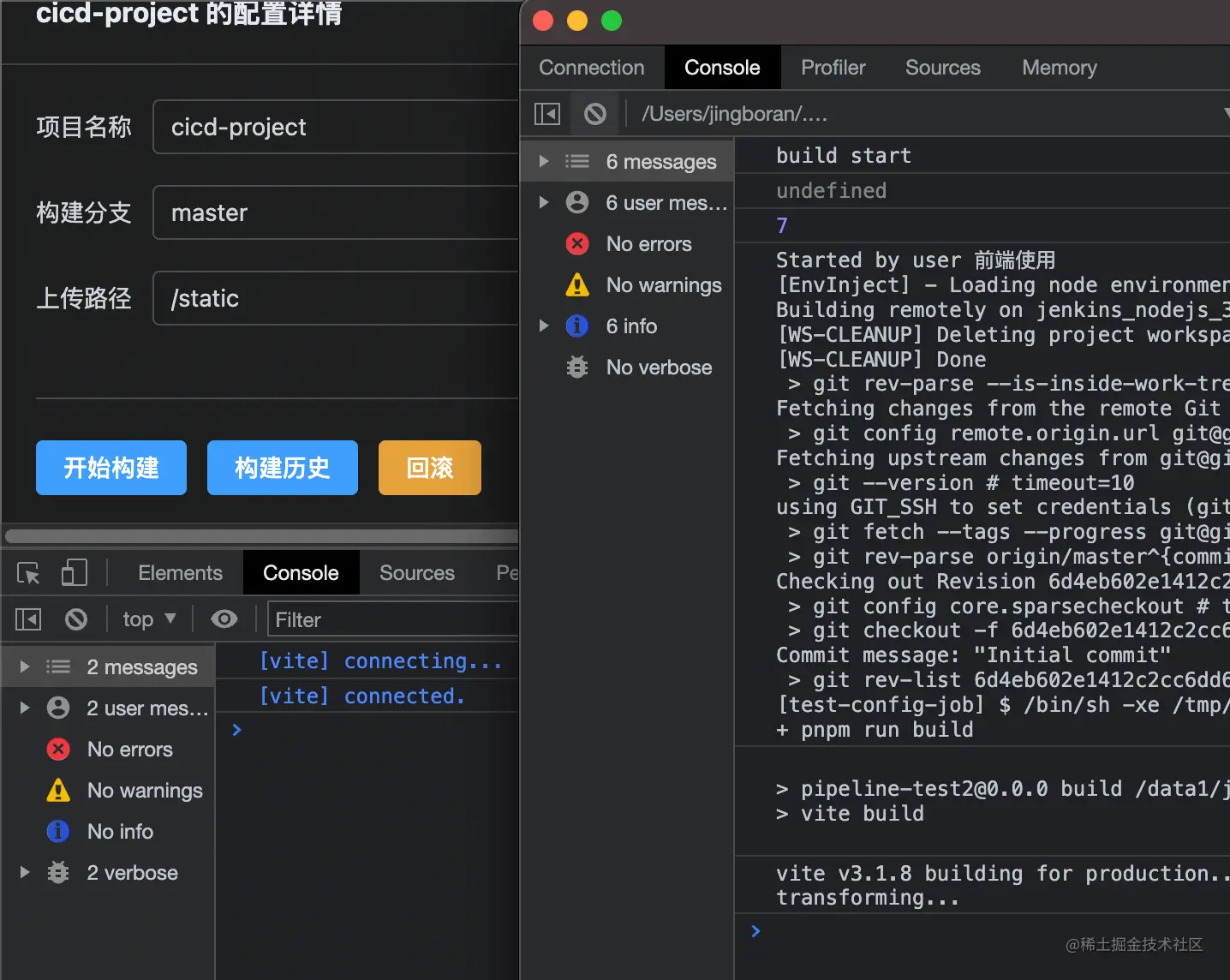The width and height of the screenshot is (1230, 980).
Task: Select the '2 user mes...' person icon
Action: (58, 708)
